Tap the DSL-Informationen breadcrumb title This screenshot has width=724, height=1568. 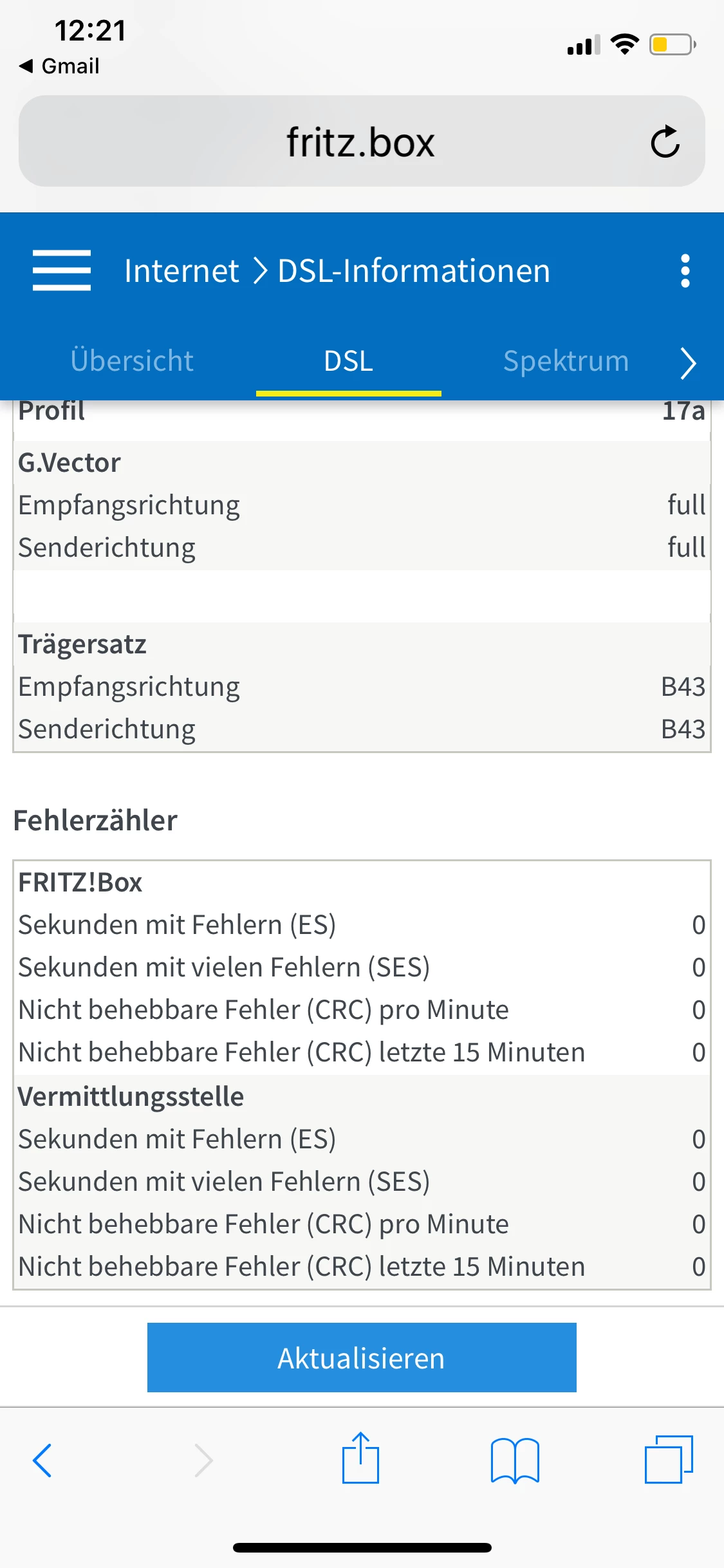[x=414, y=270]
